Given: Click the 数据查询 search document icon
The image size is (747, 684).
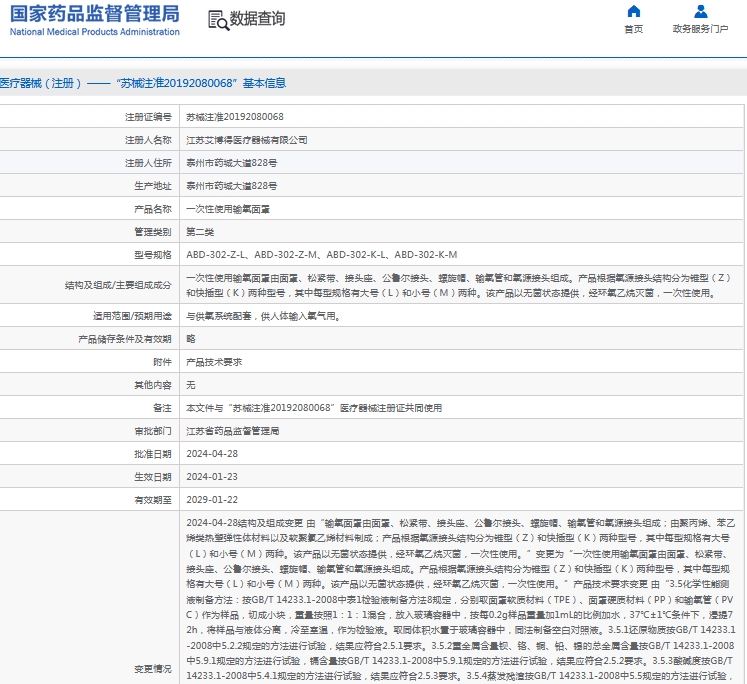Looking at the screenshot, I should 218,20.
